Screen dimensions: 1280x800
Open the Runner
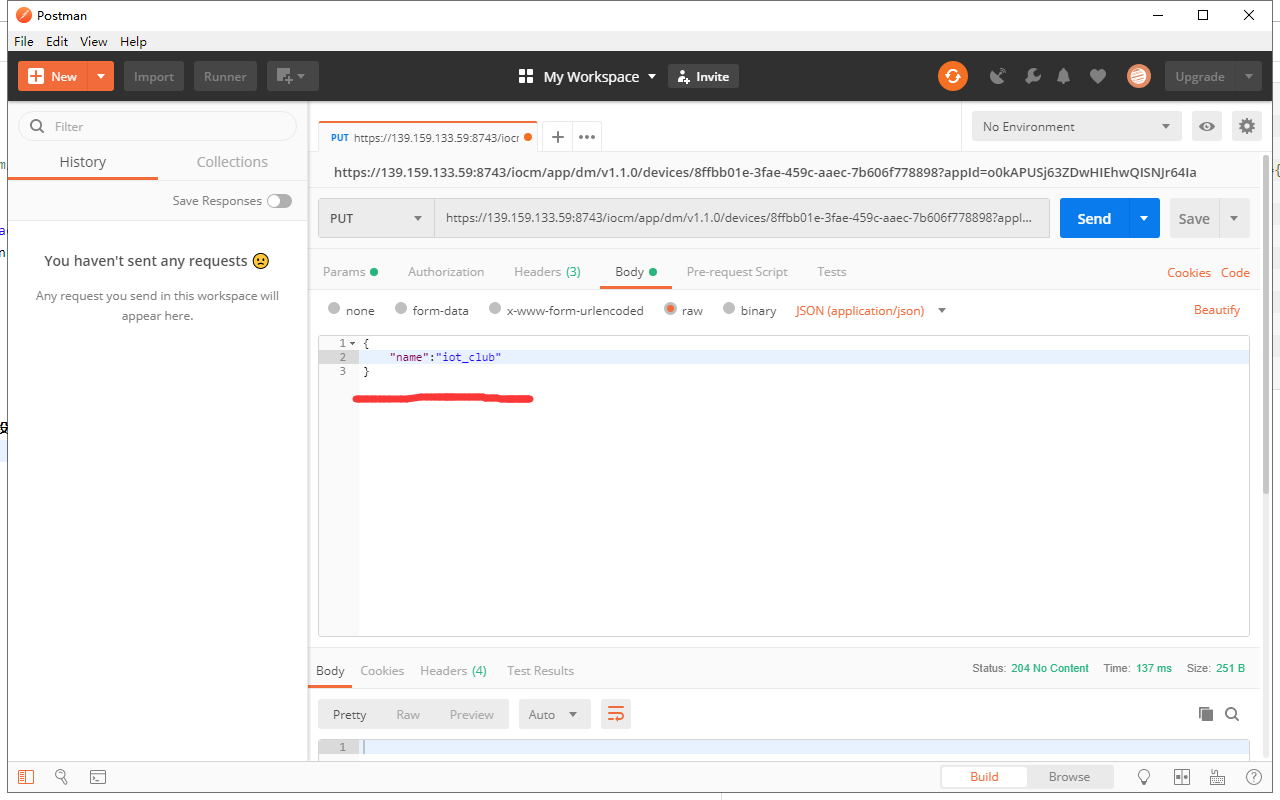click(226, 76)
